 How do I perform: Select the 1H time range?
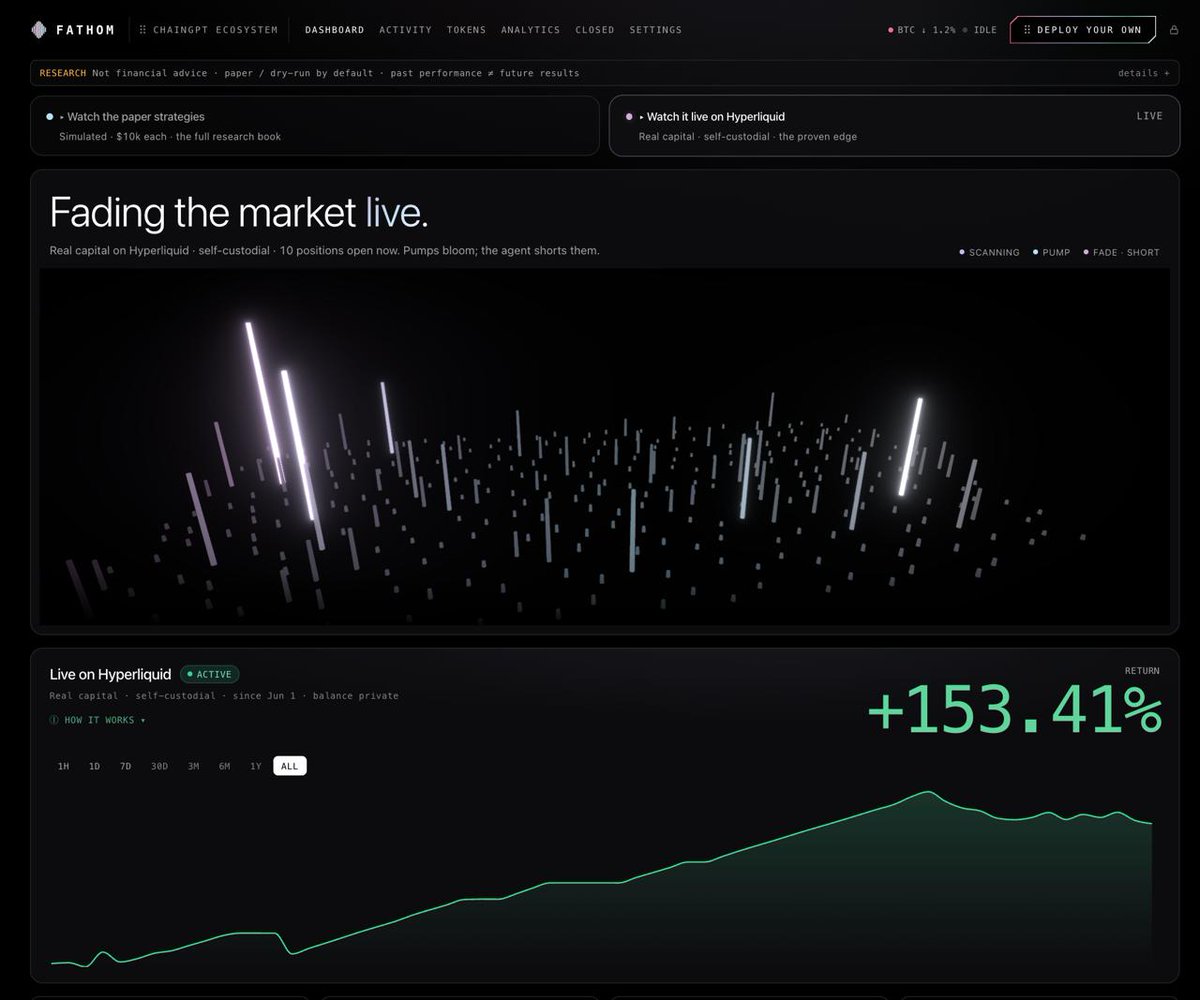pos(63,766)
